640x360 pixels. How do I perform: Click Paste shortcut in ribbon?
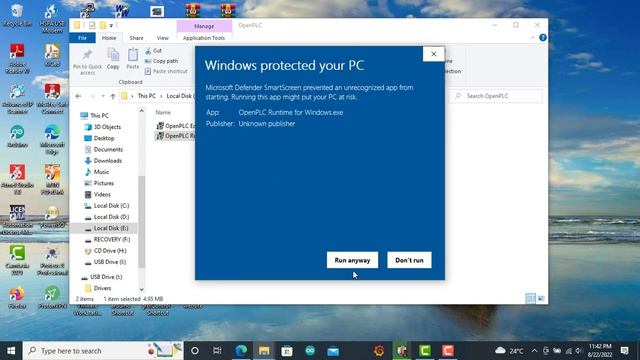(x=166, y=71)
